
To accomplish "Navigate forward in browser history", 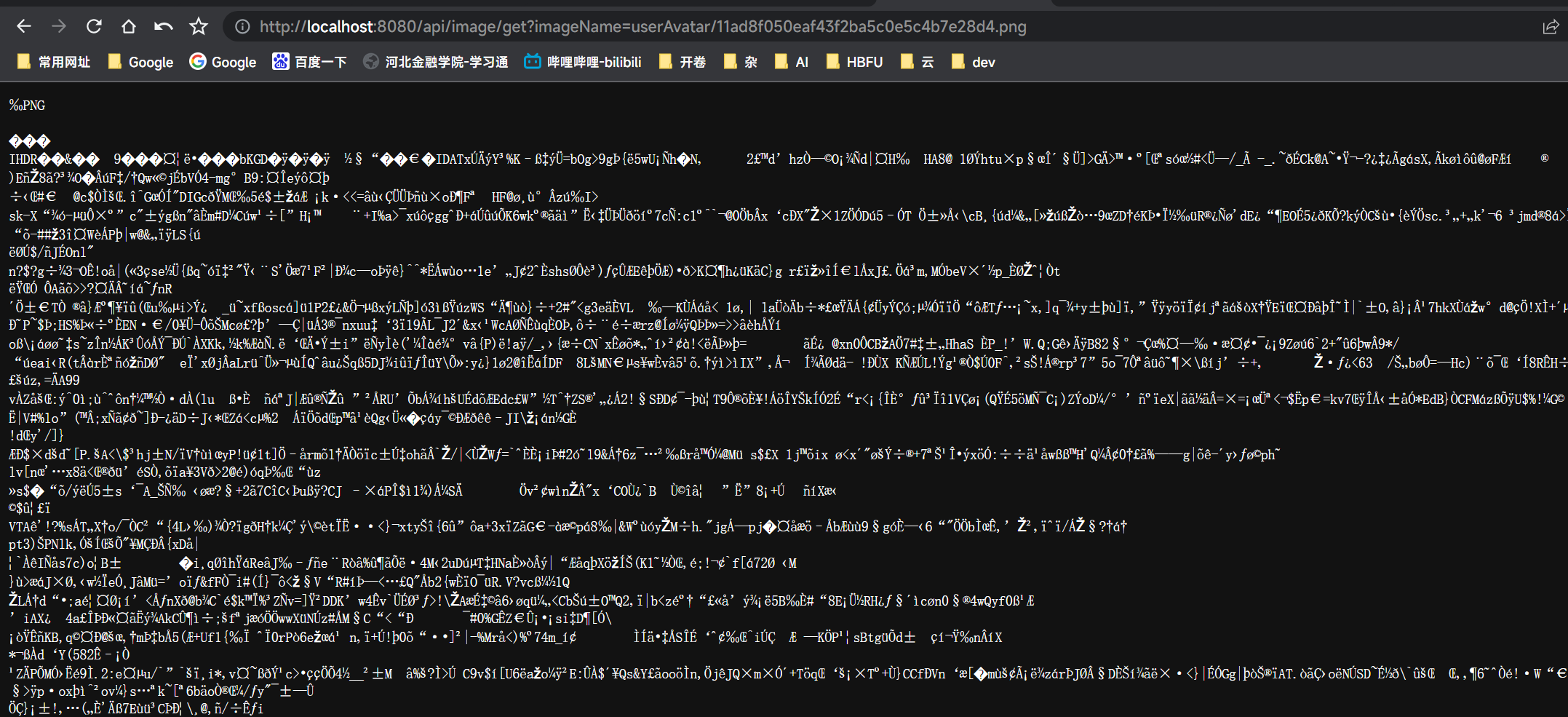I will pyautogui.click(x=59, y=26).
